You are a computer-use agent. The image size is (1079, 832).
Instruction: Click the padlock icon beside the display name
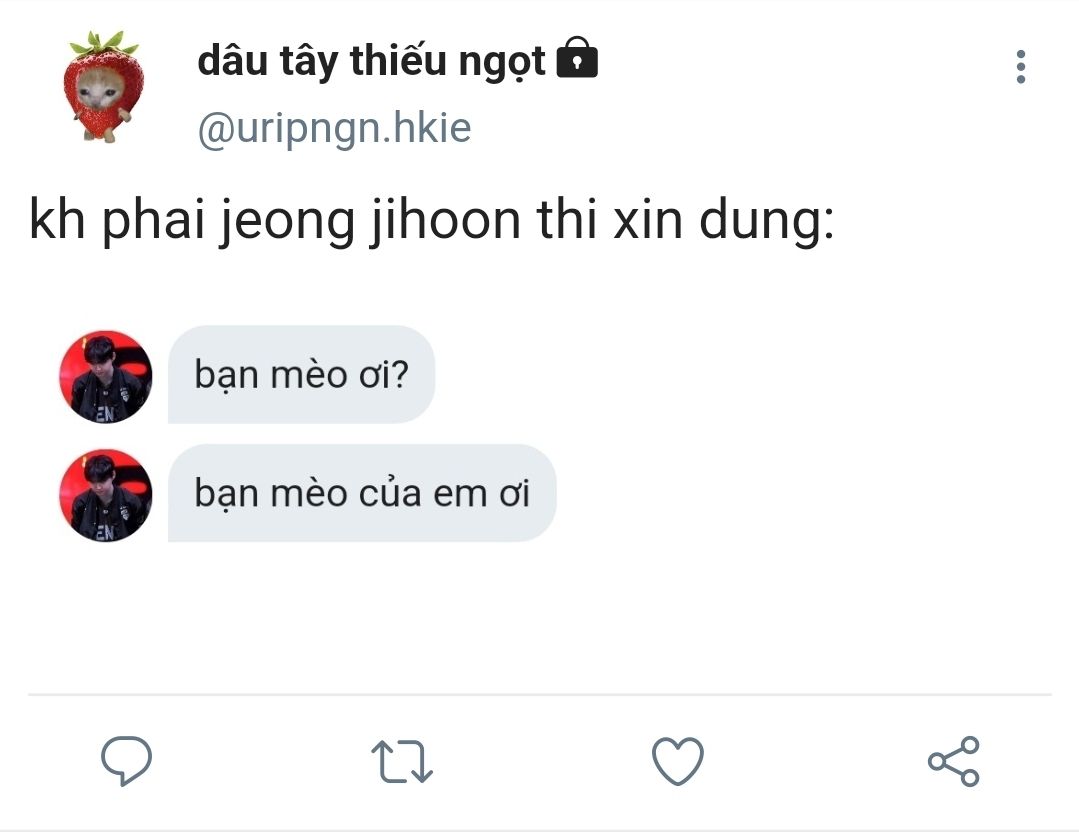[x=577, y=57]
